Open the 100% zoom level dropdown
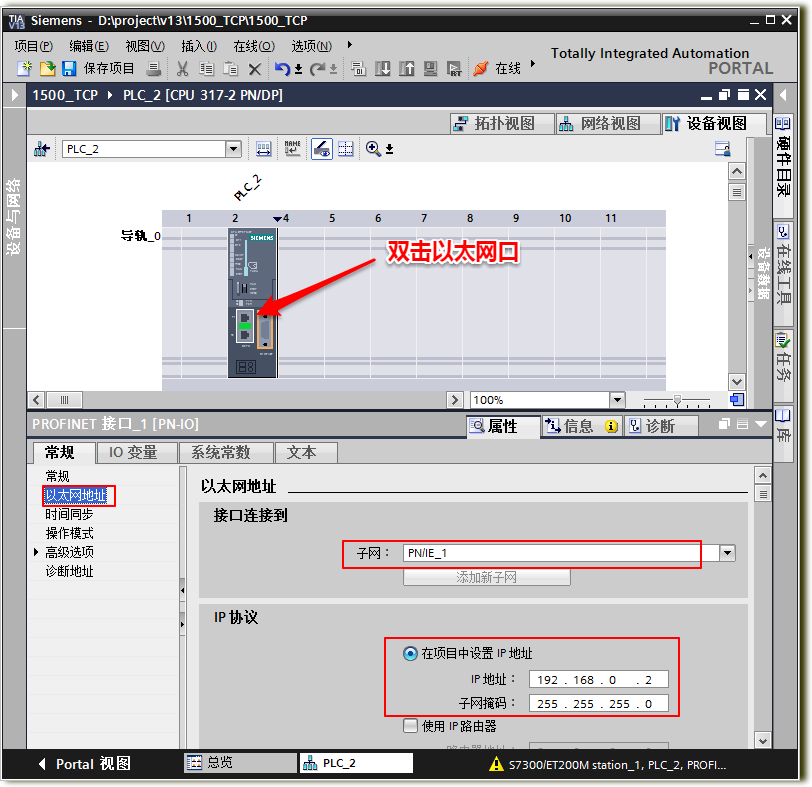Viewport: 812px width, 787px height. [x=617, y=400]
